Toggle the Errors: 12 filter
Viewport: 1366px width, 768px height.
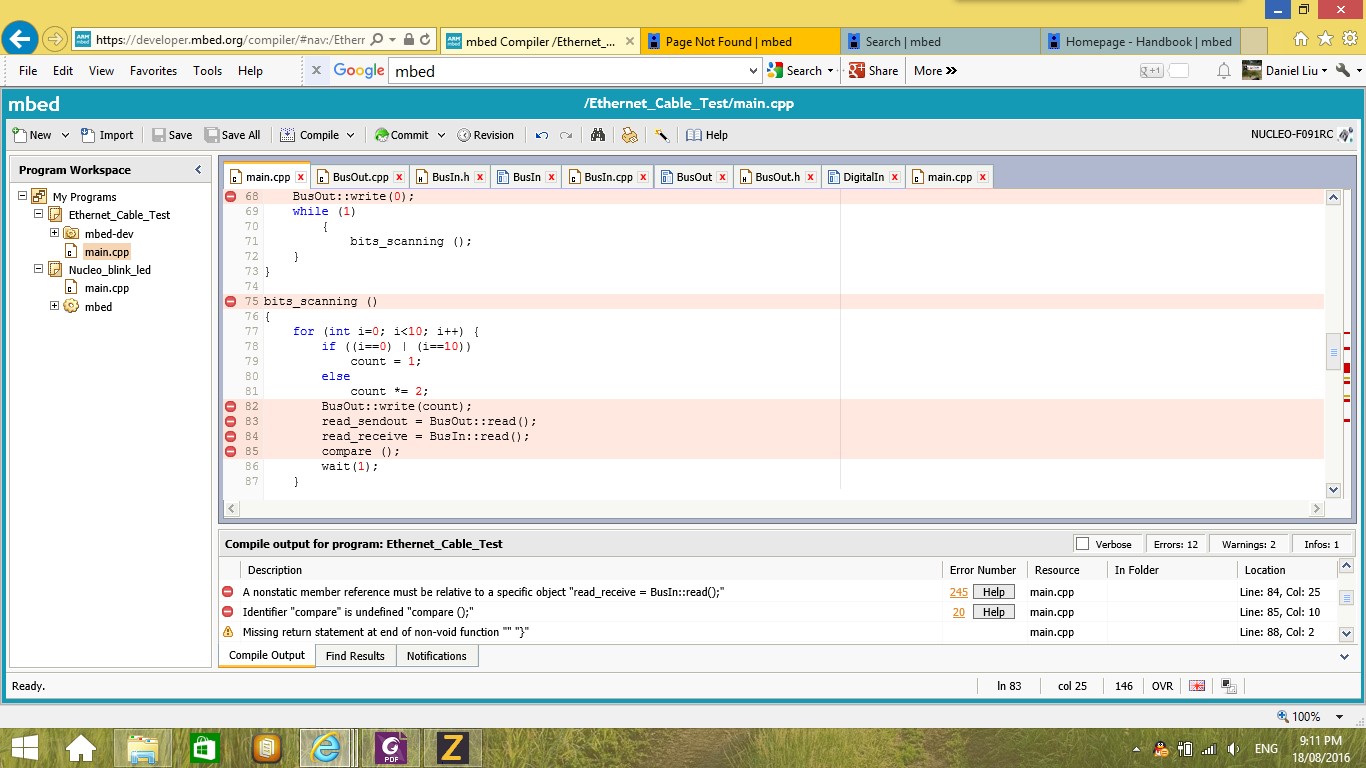pyautogui.click(x=1175, y=544)
